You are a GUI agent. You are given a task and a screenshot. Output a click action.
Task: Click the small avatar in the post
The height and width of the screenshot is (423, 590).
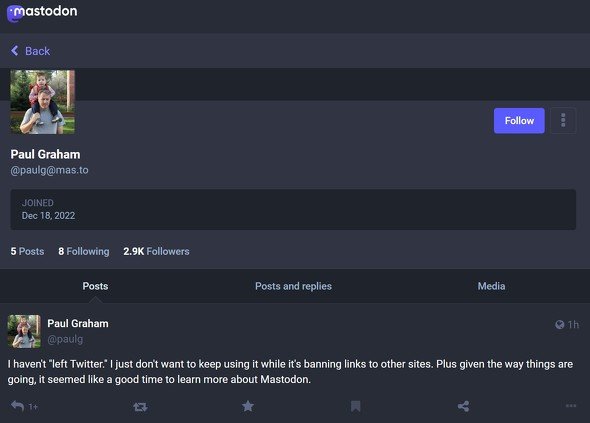[24, 331]
